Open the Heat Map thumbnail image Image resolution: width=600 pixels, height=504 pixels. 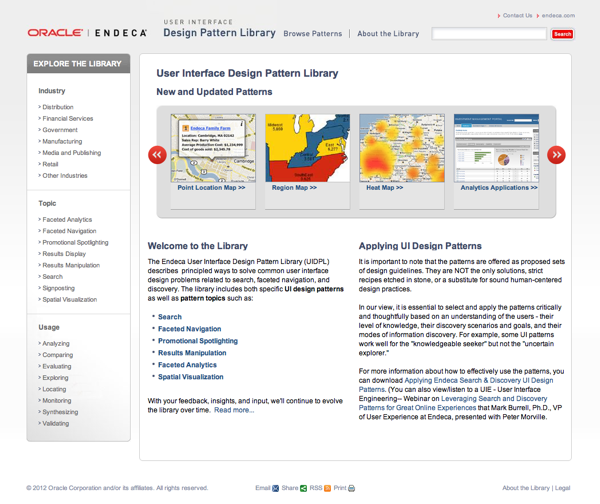pyautogui.click(x=402, y=148)
